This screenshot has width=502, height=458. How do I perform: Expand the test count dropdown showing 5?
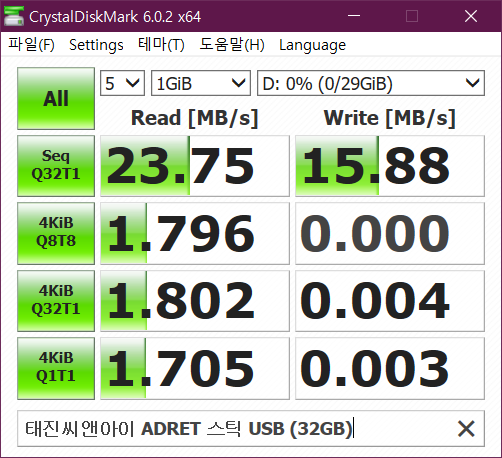122,83
